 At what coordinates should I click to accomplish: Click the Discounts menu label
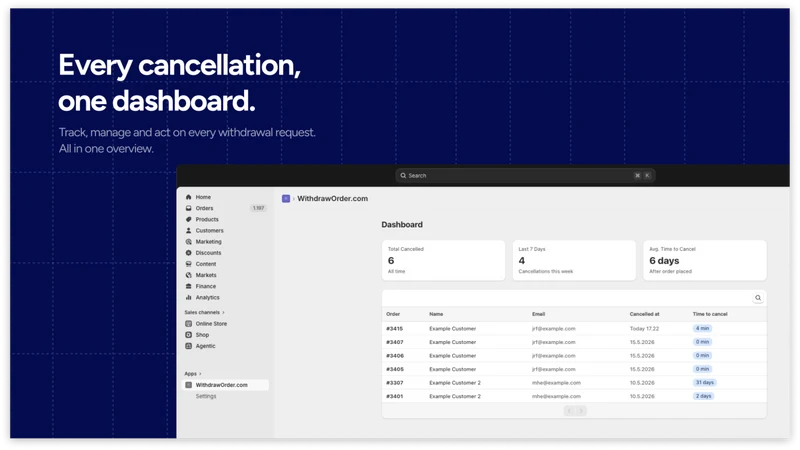(209, 253)
